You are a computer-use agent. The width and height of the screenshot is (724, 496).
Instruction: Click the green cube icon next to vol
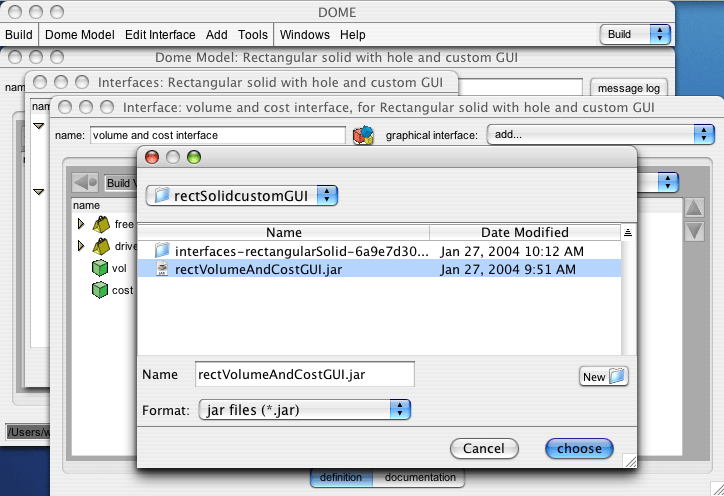[100, 268]
